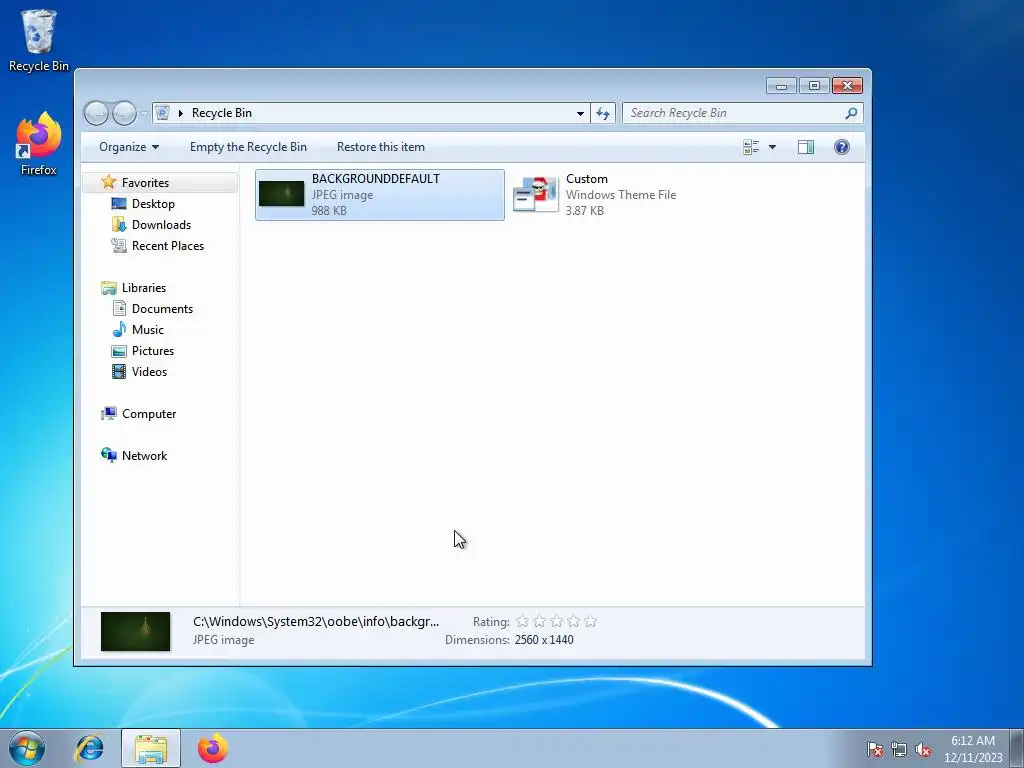Image resolution: width=1024 pixels, height=768 pixels.
Task: Select the Libraries node
Action: coord(144,287)
